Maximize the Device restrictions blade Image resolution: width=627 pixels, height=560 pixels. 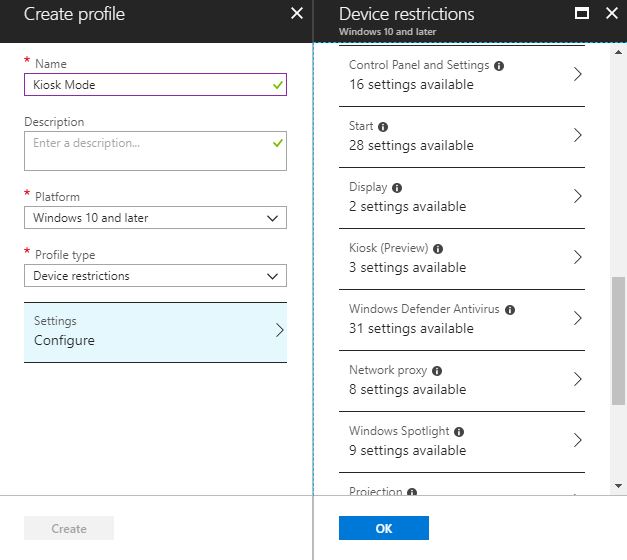(582, 14)
